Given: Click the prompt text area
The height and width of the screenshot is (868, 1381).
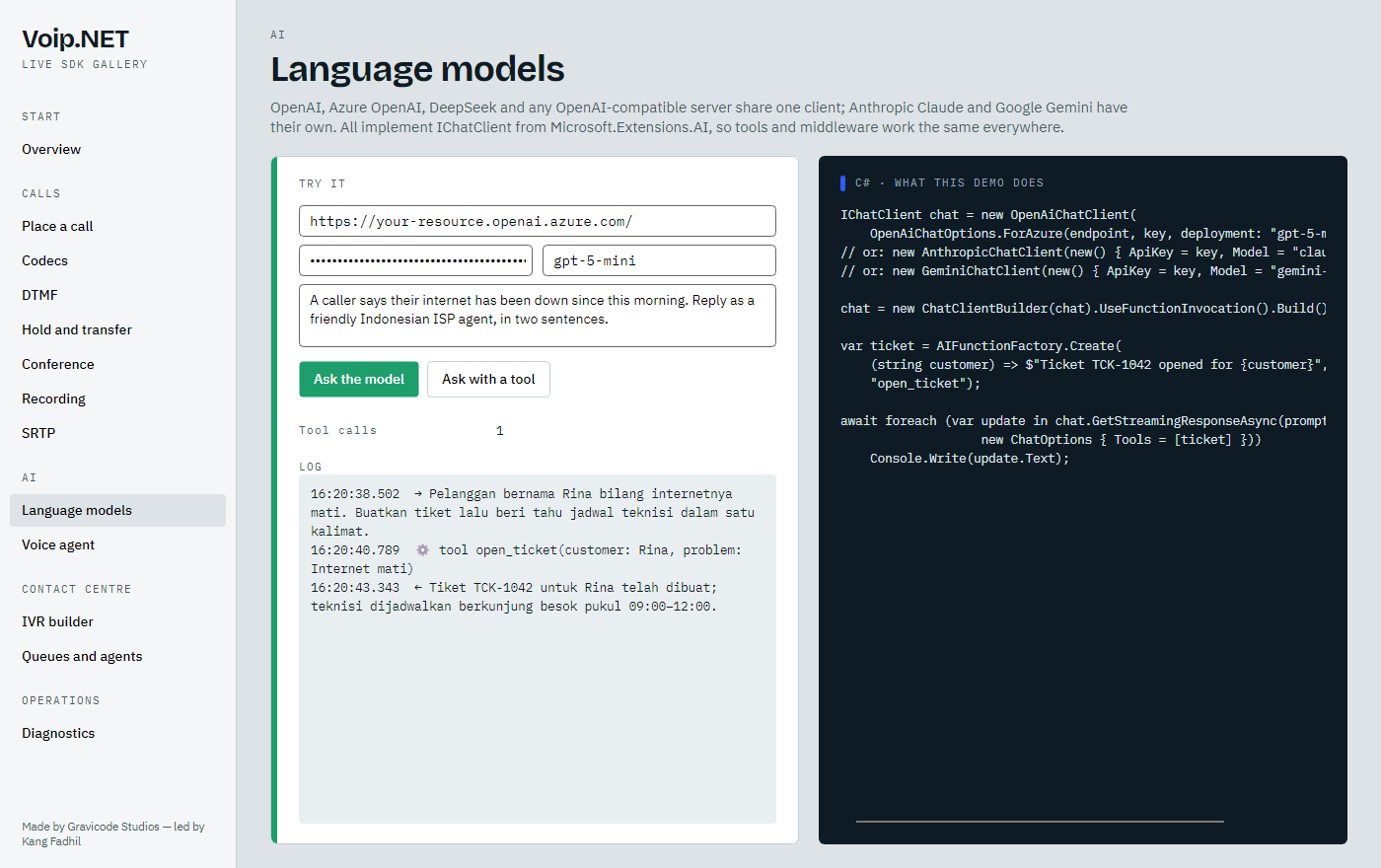Looking at the screenshot, I should click(538, 316).
